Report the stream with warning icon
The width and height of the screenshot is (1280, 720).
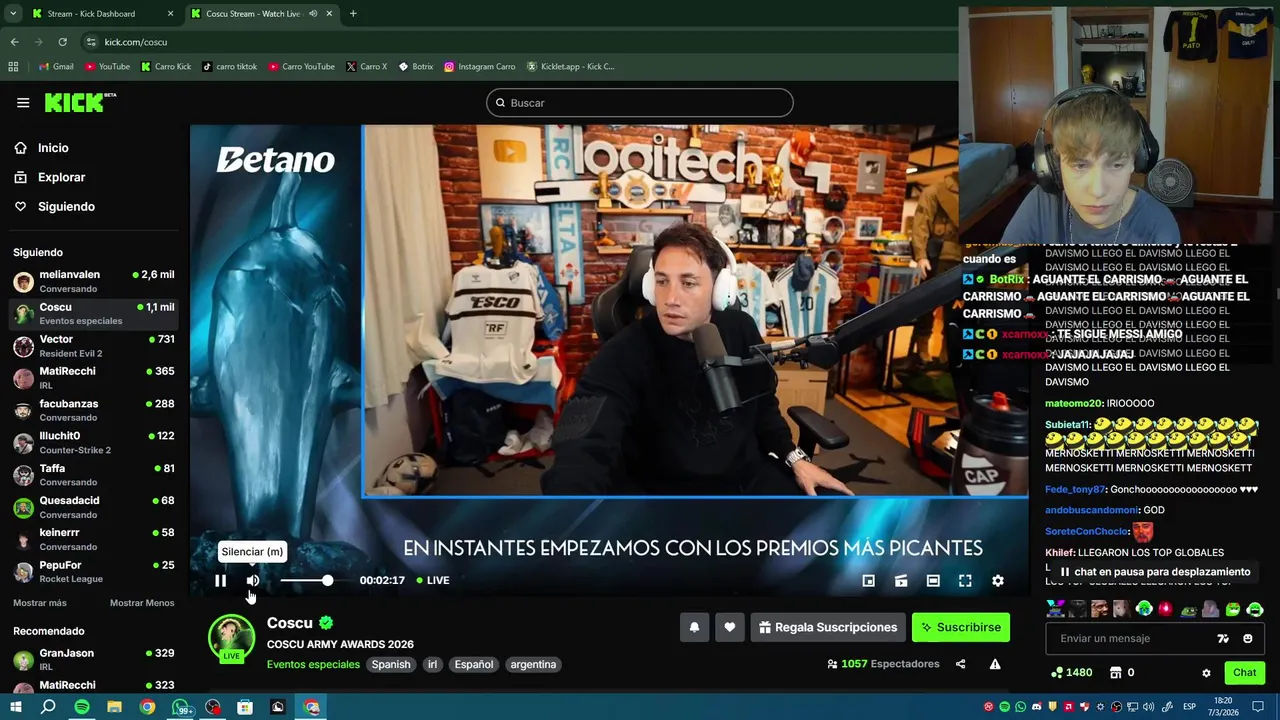(995, 664)
